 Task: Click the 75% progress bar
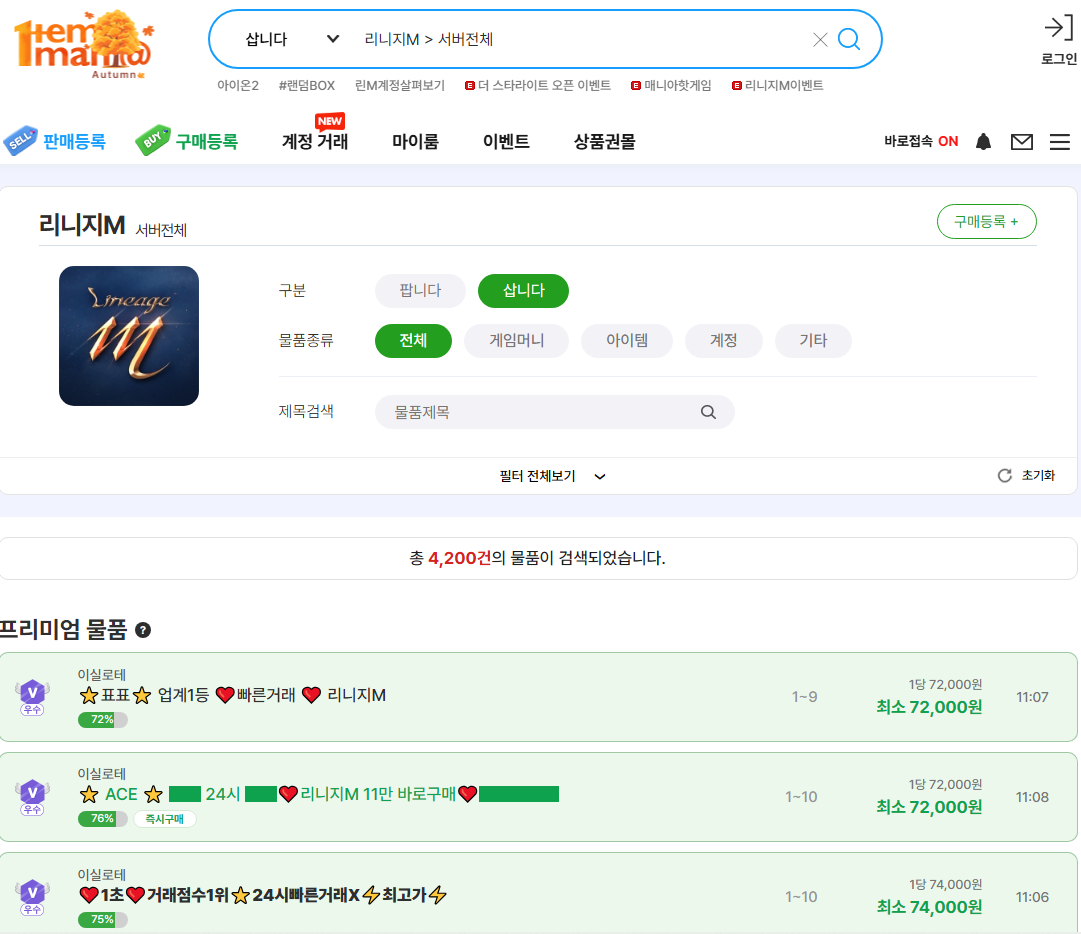[x=103, y=920]
